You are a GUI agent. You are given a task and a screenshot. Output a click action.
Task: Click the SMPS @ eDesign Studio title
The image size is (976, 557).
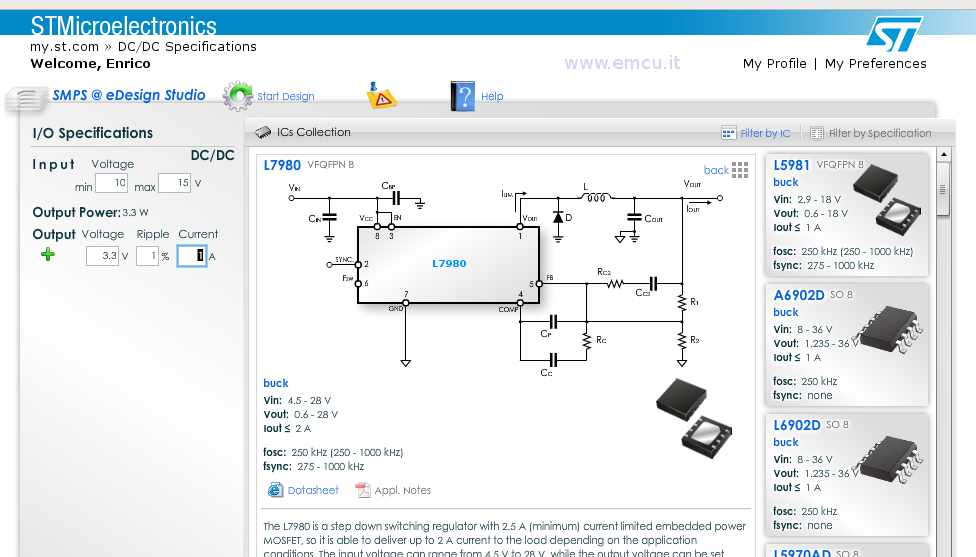129,95
